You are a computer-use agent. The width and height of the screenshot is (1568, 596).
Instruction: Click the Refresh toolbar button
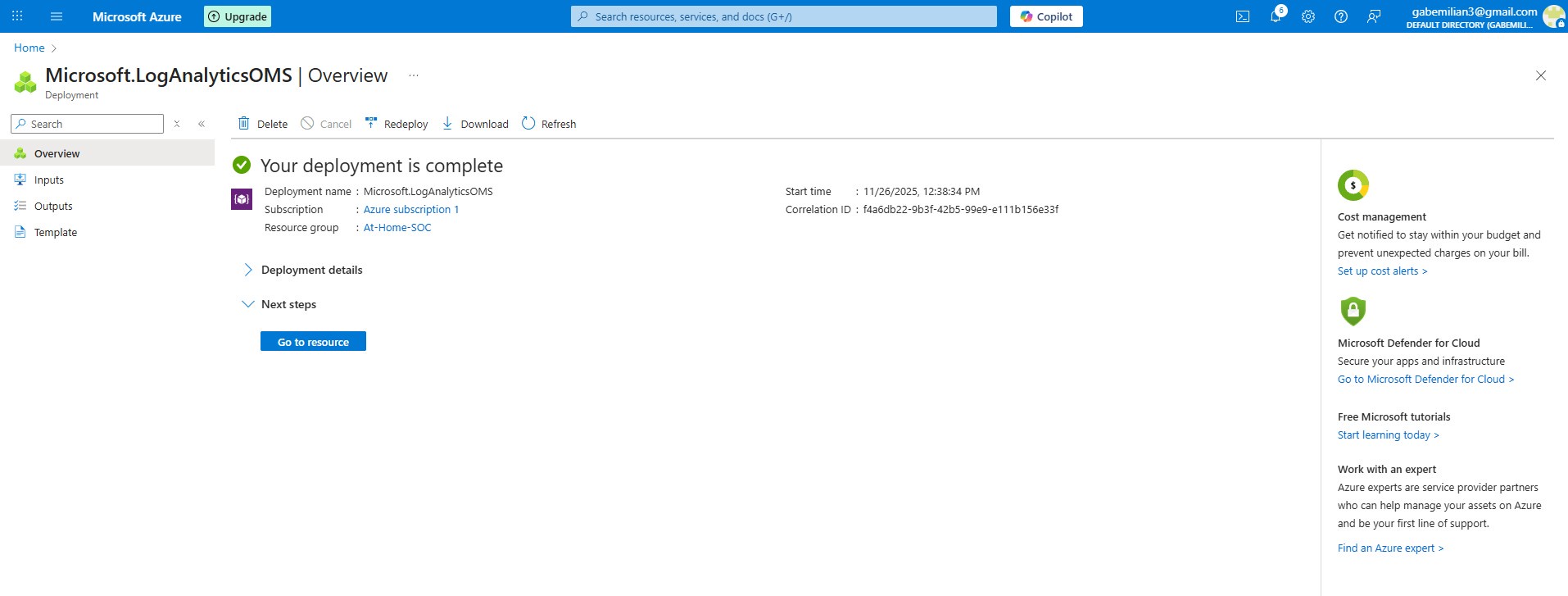[x=549, y=124]
